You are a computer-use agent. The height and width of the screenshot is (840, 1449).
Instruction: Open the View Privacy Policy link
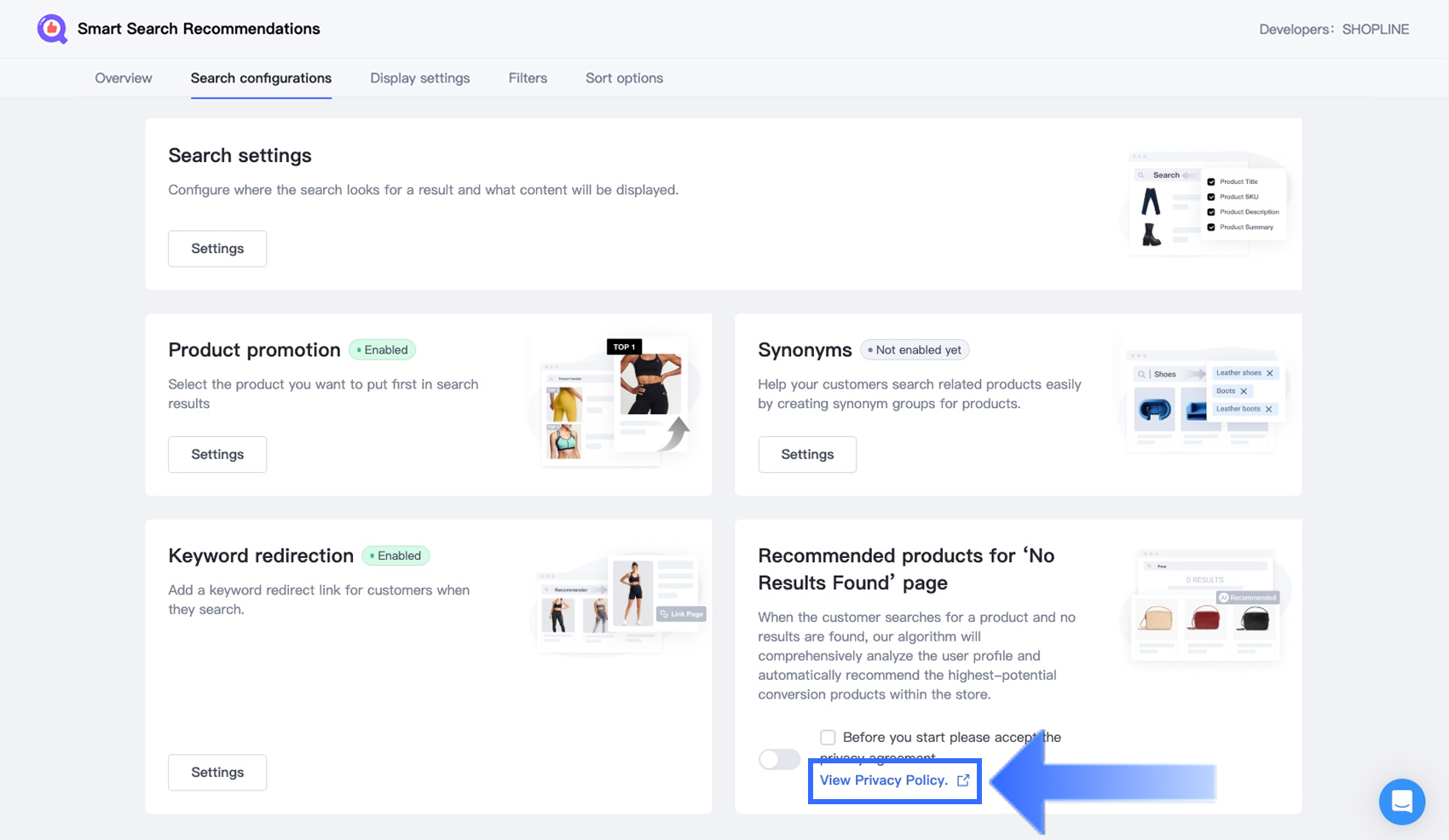click(x=883, y=780)
